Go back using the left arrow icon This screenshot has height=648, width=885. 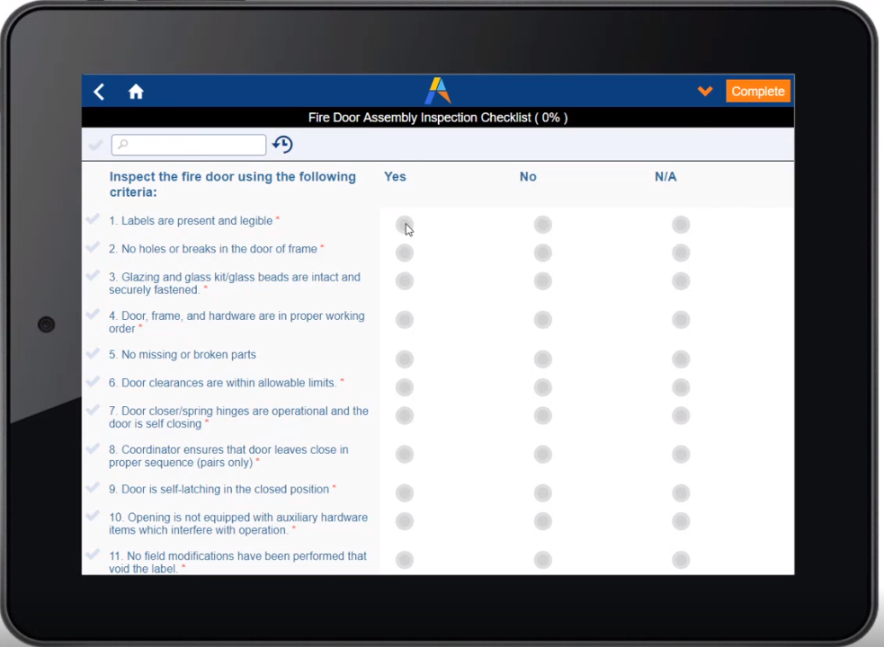tap(99, 91)
